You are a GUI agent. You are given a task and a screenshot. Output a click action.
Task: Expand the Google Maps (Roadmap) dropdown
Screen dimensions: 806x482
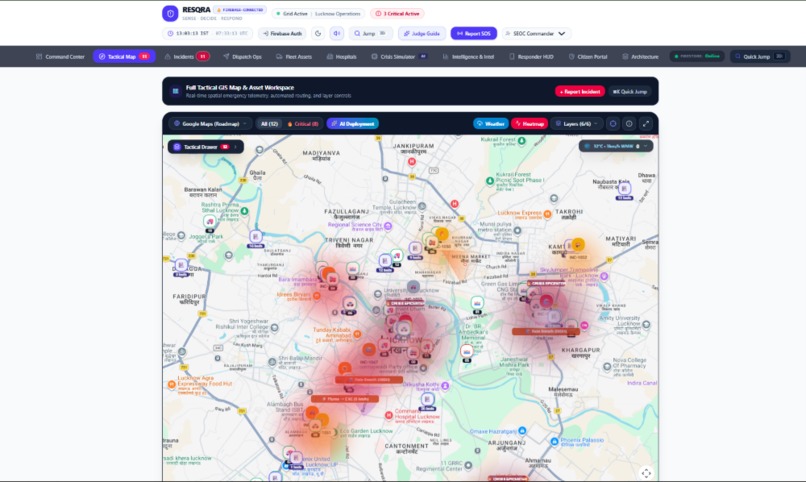pos(210,124)
